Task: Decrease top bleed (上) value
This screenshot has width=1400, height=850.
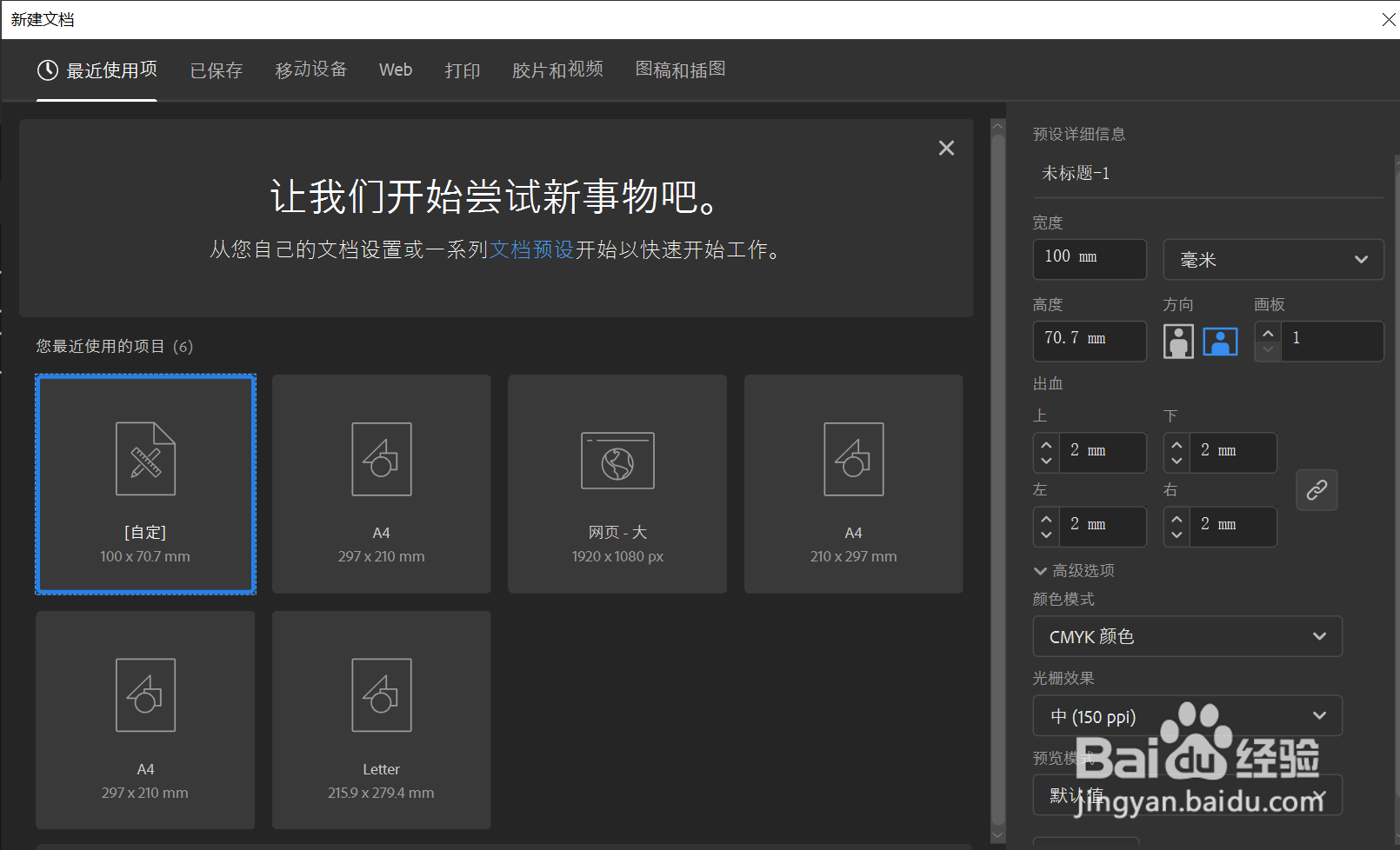Action: (x=1046, y=461)
